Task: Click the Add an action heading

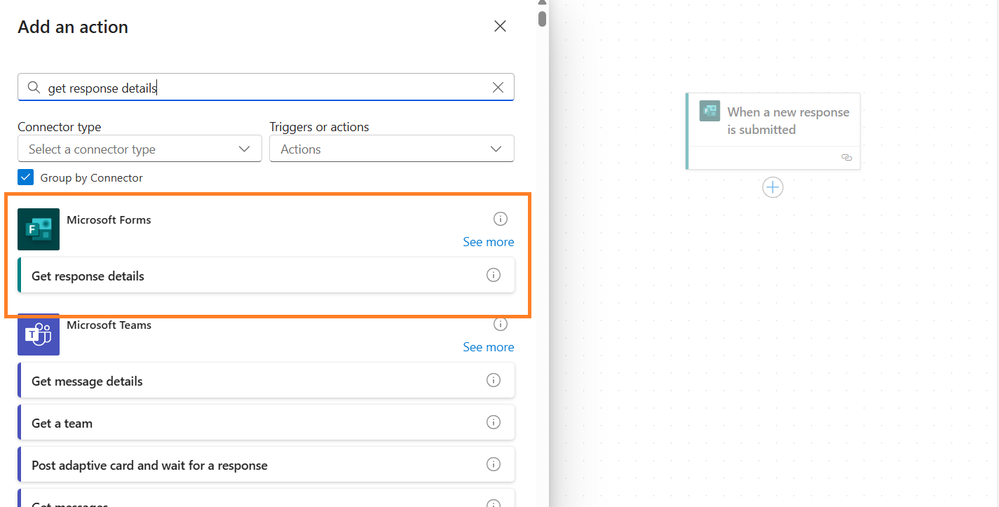Action: (73, 27)
